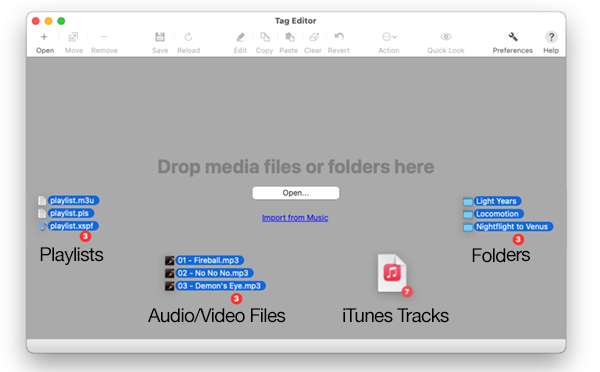Toggle Quick Look eye icon

446,37
